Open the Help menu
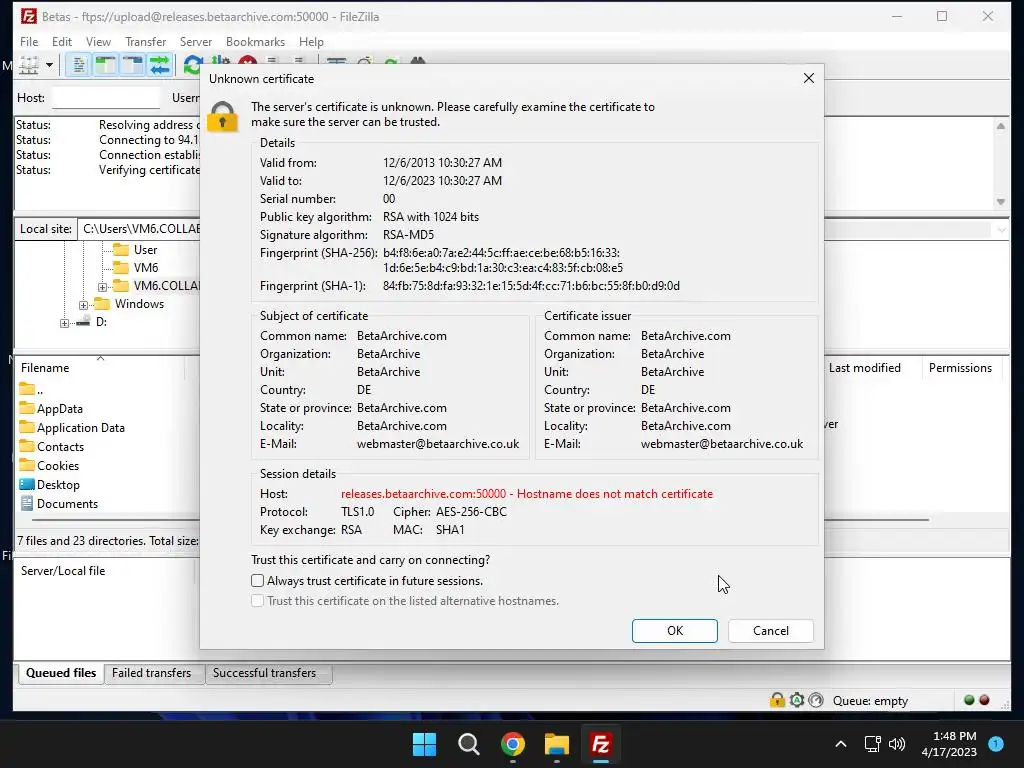The height and width of the screenshot is (768, 1024). [312, 42]
